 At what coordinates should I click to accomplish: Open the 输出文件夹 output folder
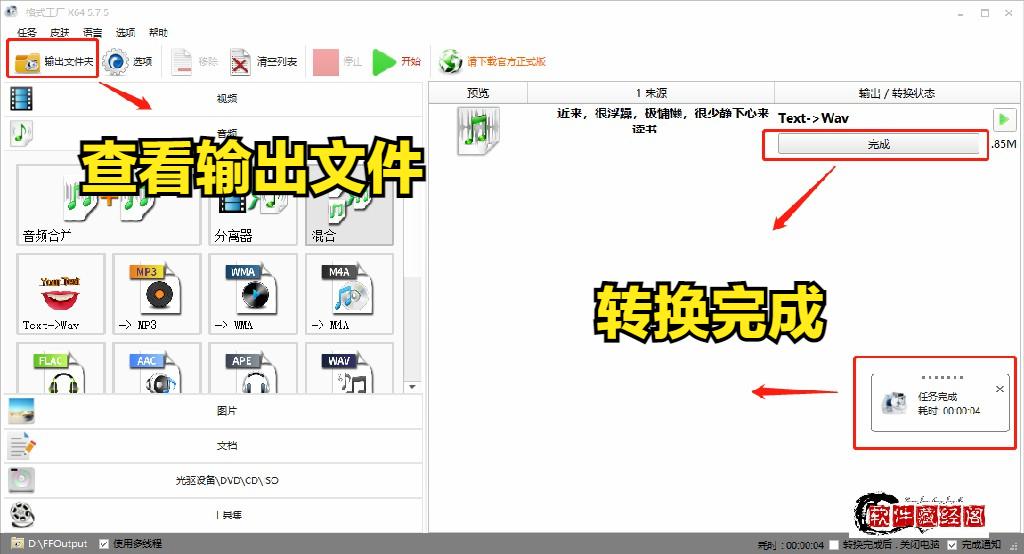tap(54, 61)
